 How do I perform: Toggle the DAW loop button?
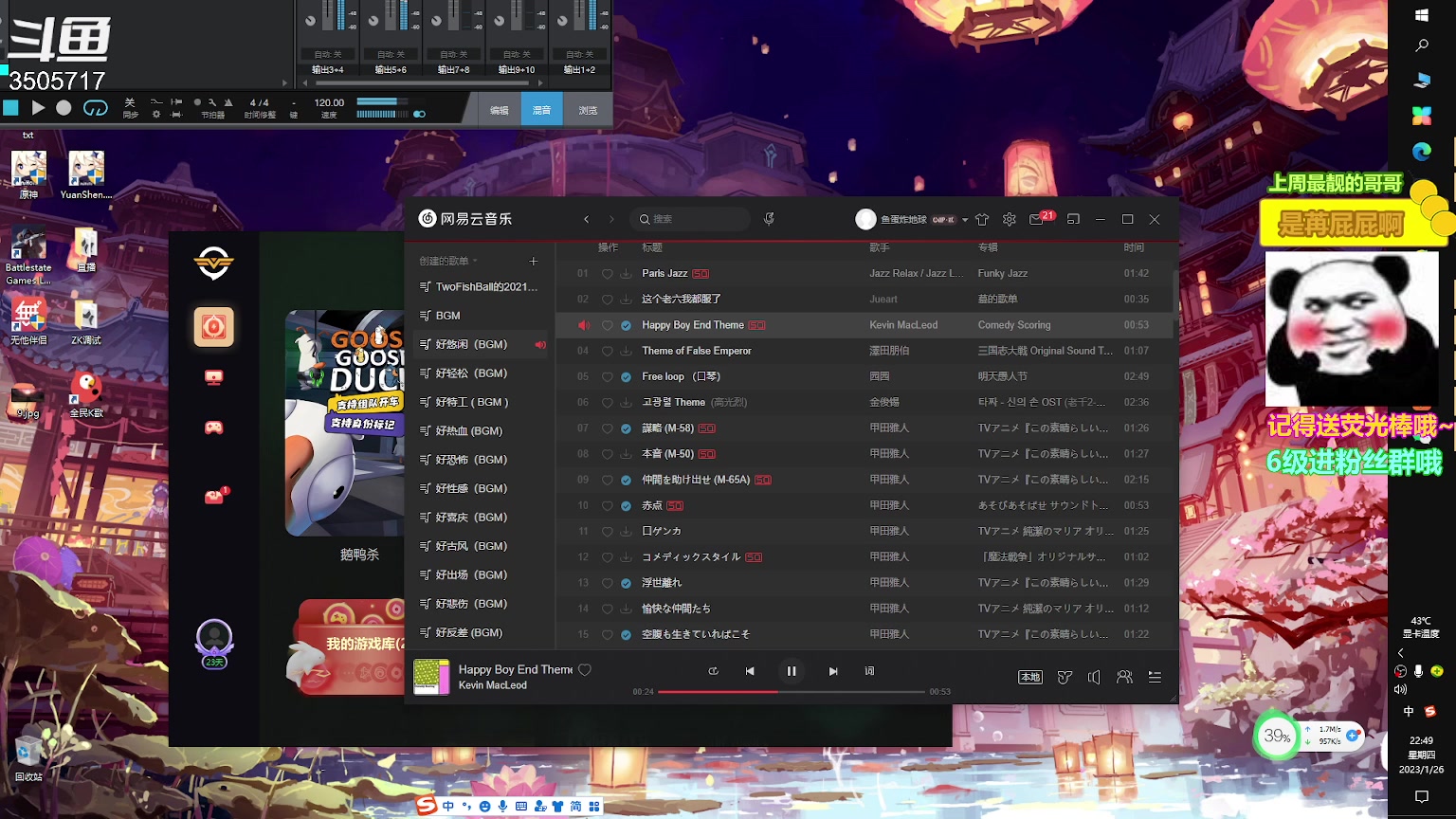point(96,108)
